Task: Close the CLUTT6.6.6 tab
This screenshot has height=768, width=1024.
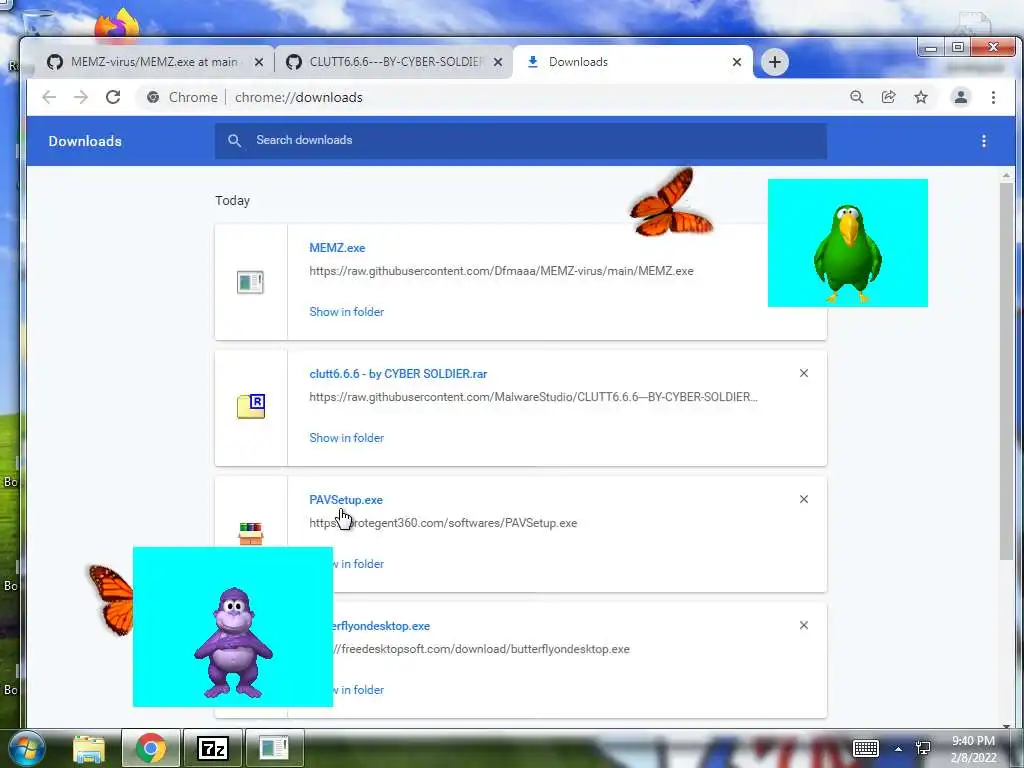Action: click(x=498, y=62)
